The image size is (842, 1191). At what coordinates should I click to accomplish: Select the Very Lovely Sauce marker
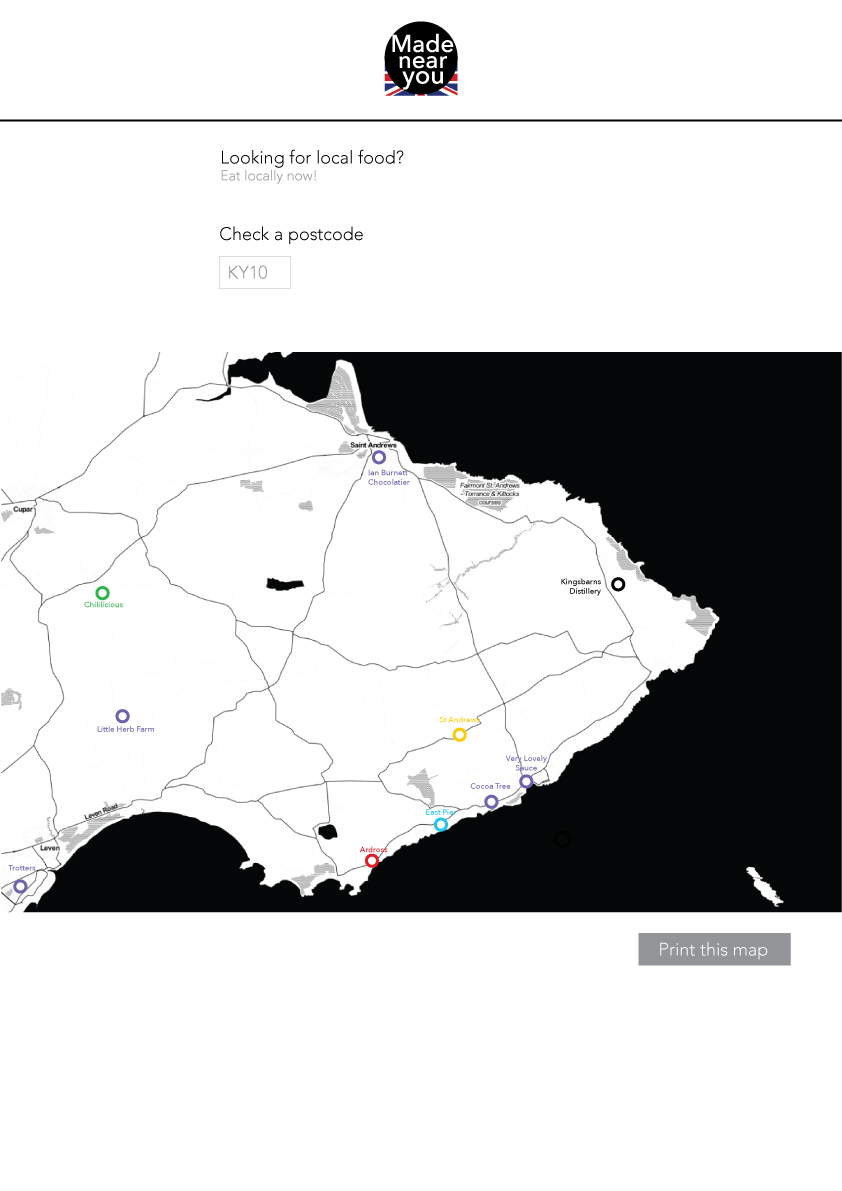coord(526,781)
